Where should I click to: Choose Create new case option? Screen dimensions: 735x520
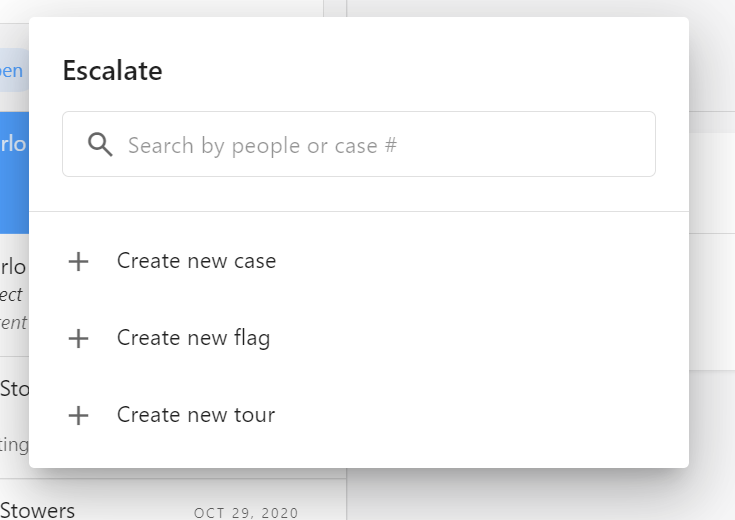click(359, 261)
